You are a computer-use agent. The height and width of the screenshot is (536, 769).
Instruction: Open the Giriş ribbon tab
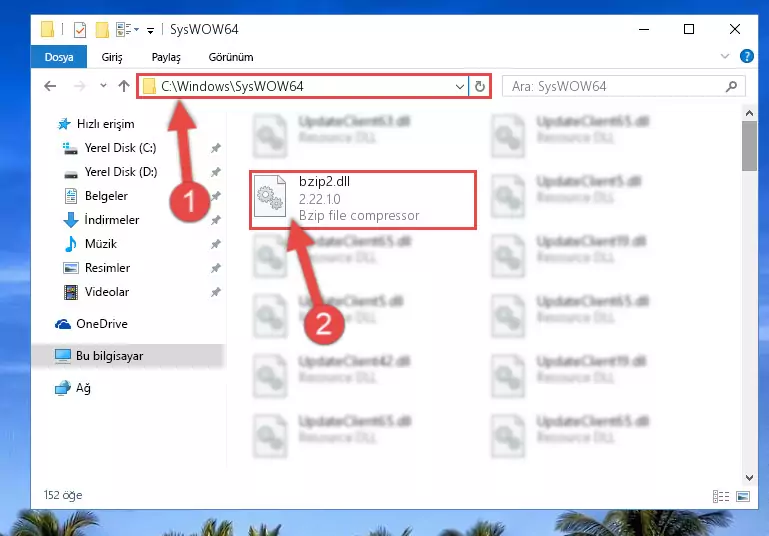[112, 57]
